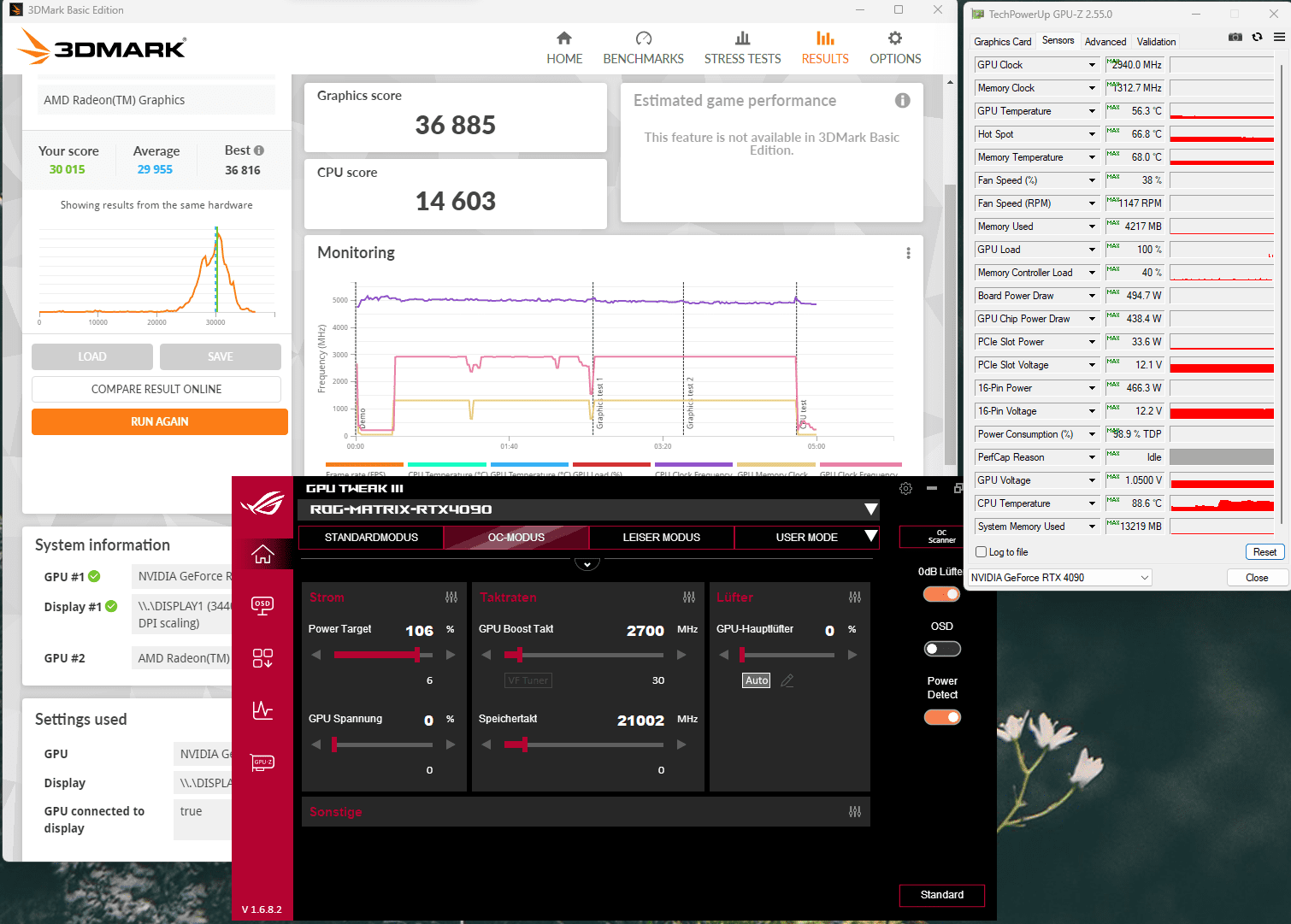Select LEISER MODUS in GPU Tweak
1291x924 pixels.
tap(661, 537)
